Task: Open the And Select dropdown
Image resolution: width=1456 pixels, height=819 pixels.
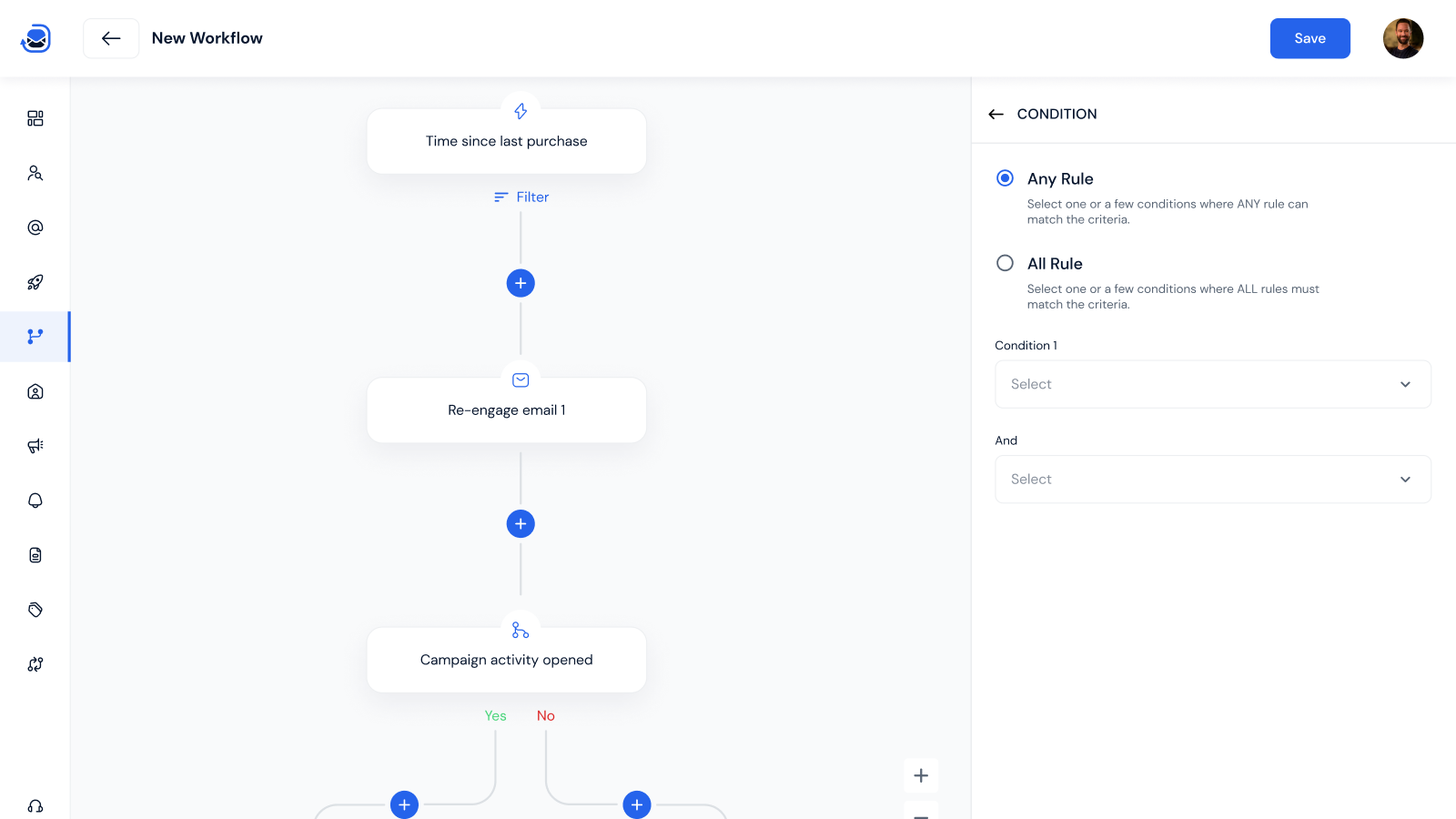Action: click(x=1213, y=479)
